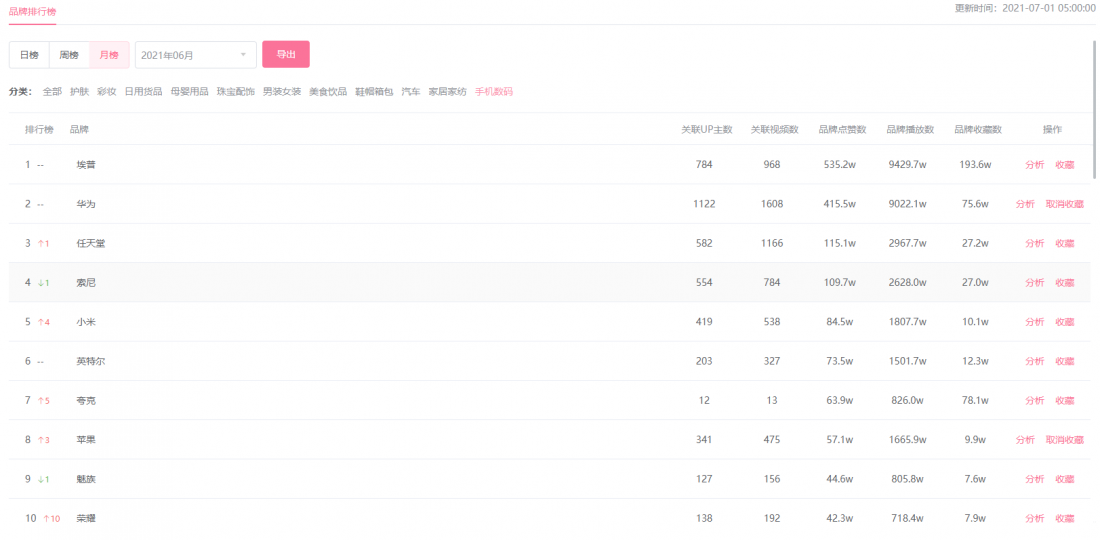
Task: Click 收藏 for brand 小米
Action: [1064, 322]
